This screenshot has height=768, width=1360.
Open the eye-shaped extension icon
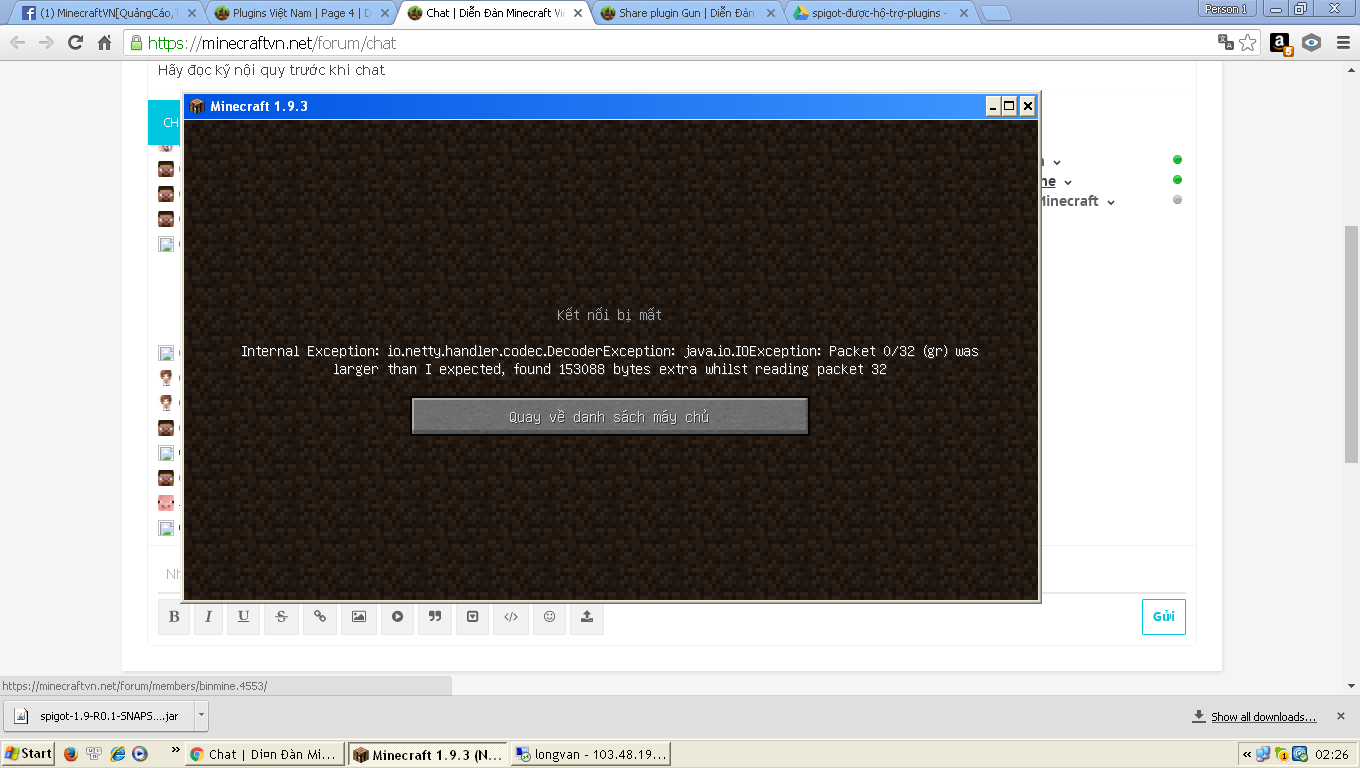1311,43
